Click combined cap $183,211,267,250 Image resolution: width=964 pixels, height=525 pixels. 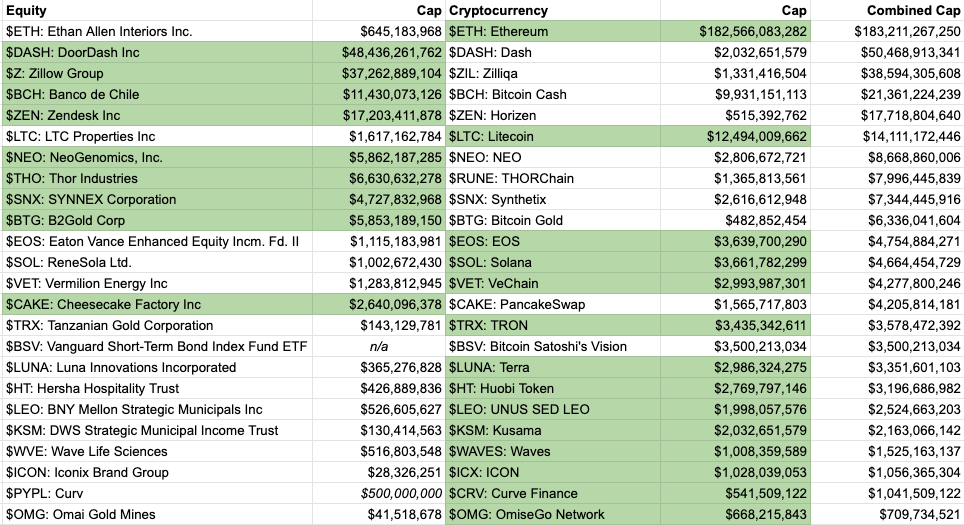[887, 31]
